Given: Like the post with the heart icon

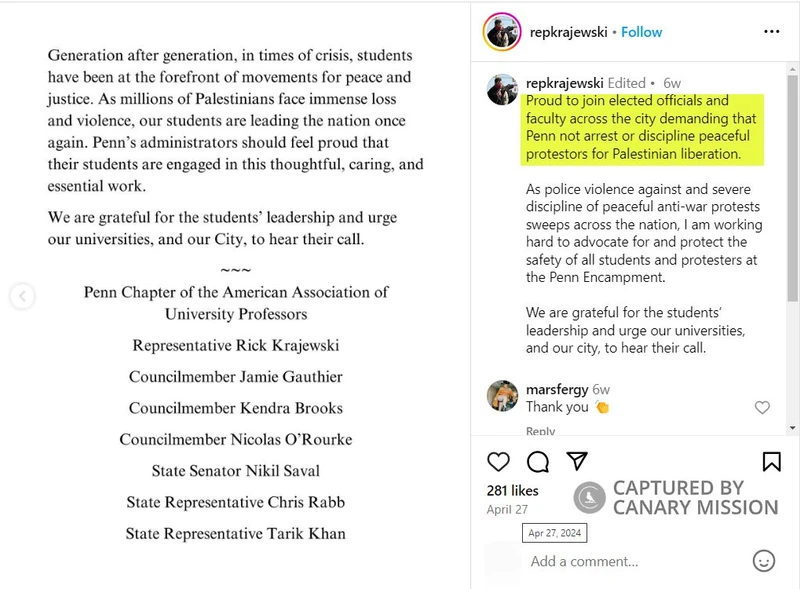Looking at the screenshot, I should [x=498, y=461].
